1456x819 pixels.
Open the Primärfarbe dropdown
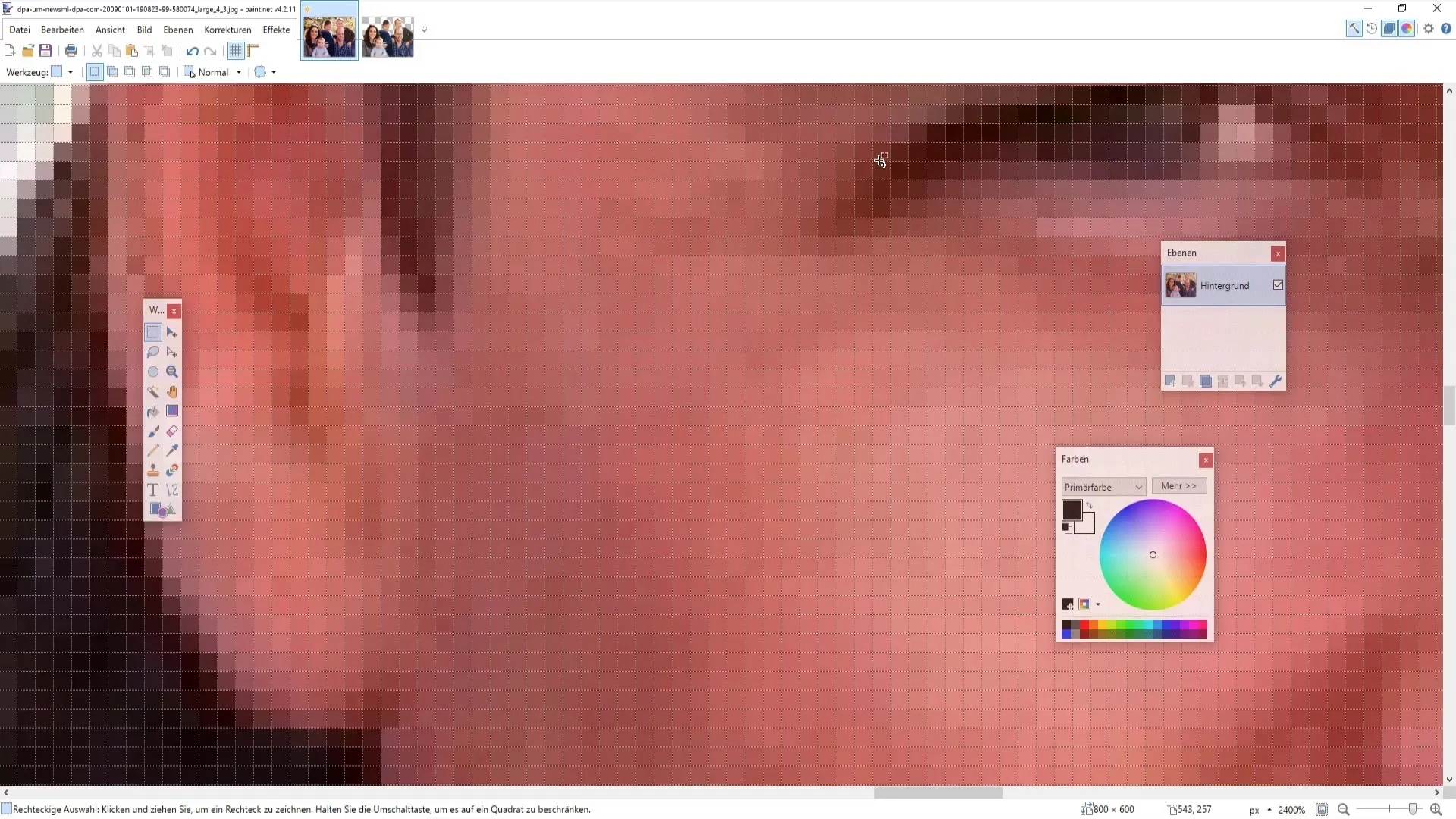1103,487
